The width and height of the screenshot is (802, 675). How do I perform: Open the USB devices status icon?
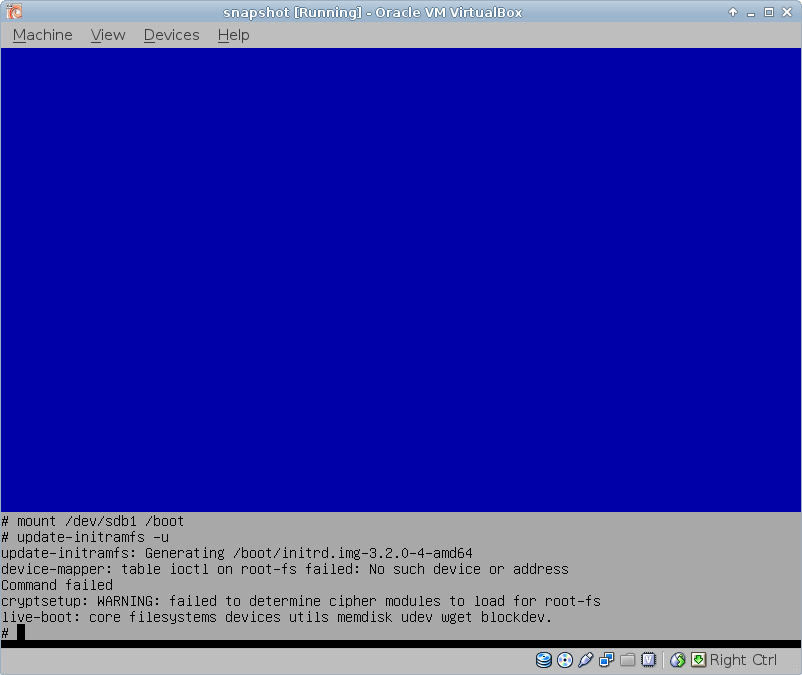click(x=586, y=660)
